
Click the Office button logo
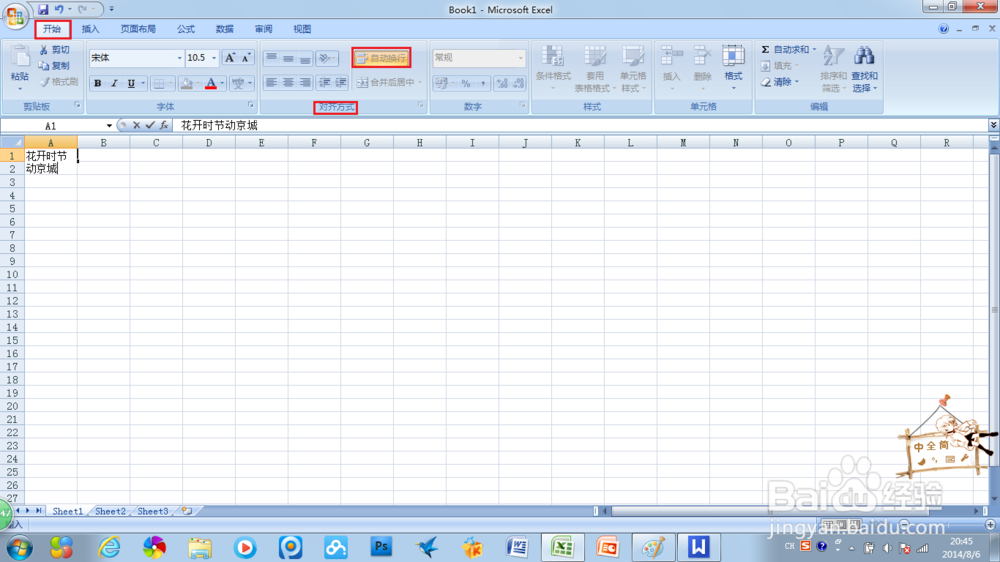15,15
